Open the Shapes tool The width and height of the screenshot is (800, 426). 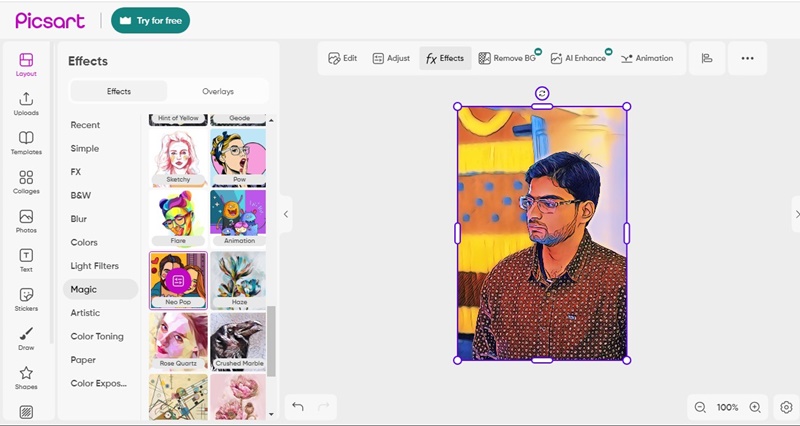pos(26,376)
